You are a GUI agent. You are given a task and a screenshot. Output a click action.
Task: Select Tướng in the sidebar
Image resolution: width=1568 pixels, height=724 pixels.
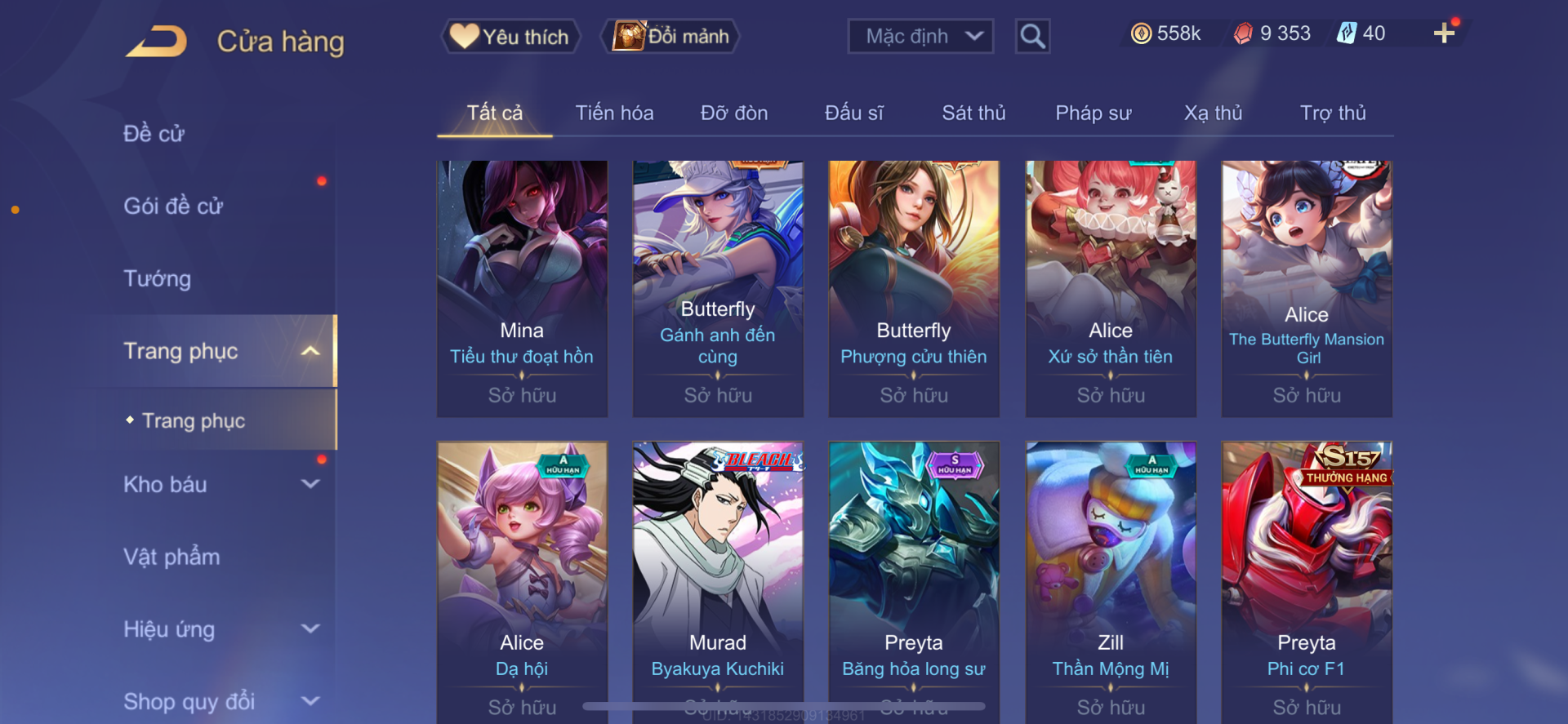pos(157,278)
